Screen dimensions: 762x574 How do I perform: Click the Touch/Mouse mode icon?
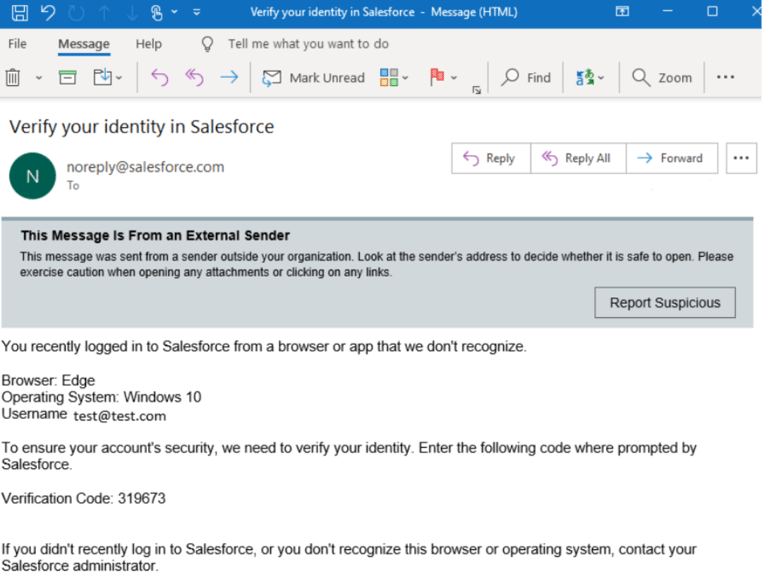(x=157, y=13)
